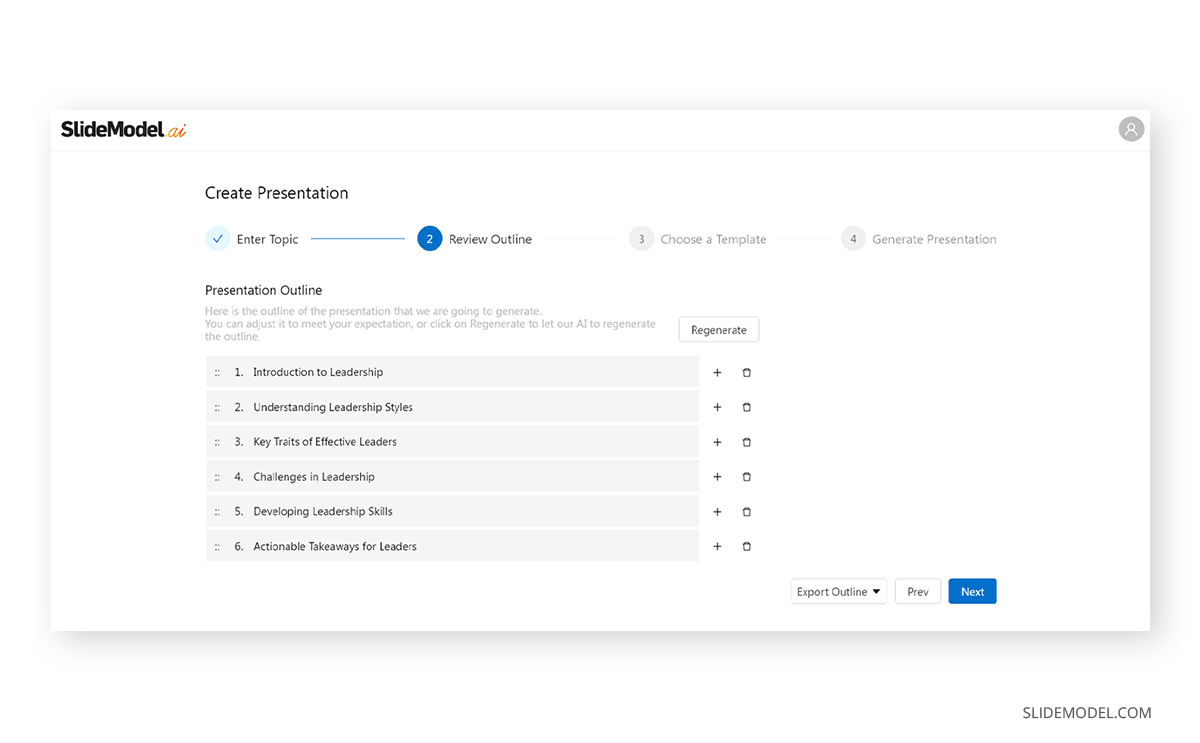The width and height of the screenshot is (1200, 743).
Task: Select the Understanding Leadership Styles outline row
Action: (450, 406)
